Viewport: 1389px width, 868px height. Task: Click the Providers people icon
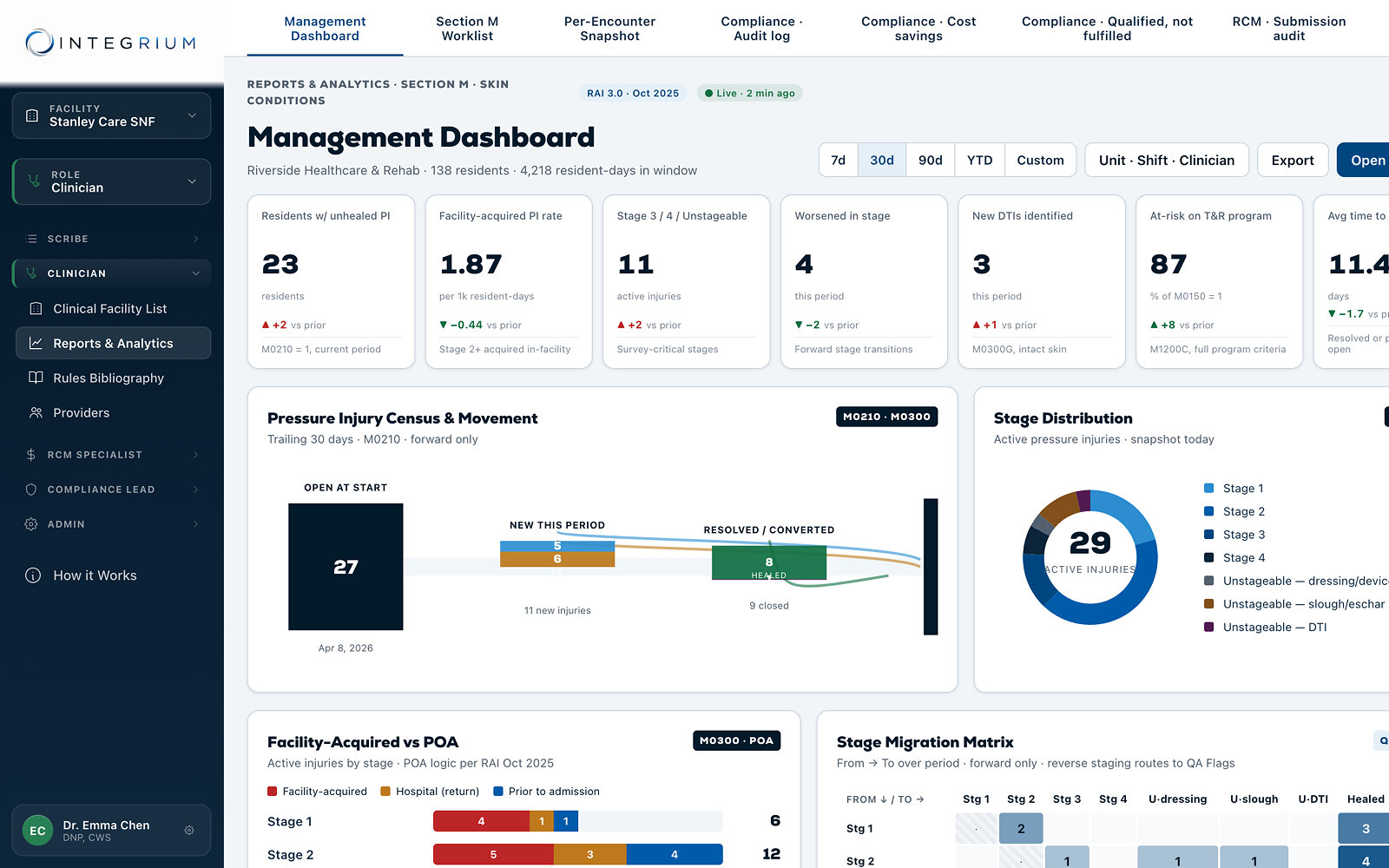click(x=36, y=412)
